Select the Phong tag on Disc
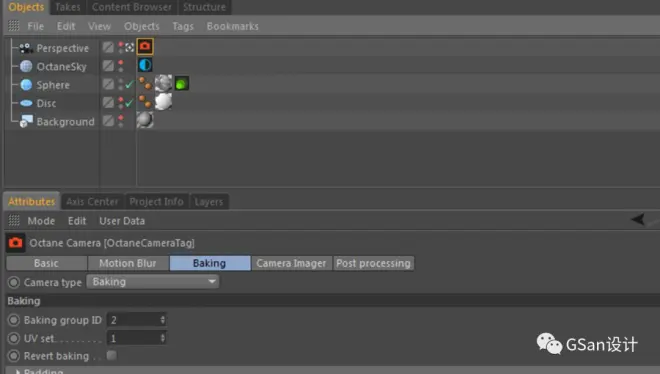 tap(145, 102)
